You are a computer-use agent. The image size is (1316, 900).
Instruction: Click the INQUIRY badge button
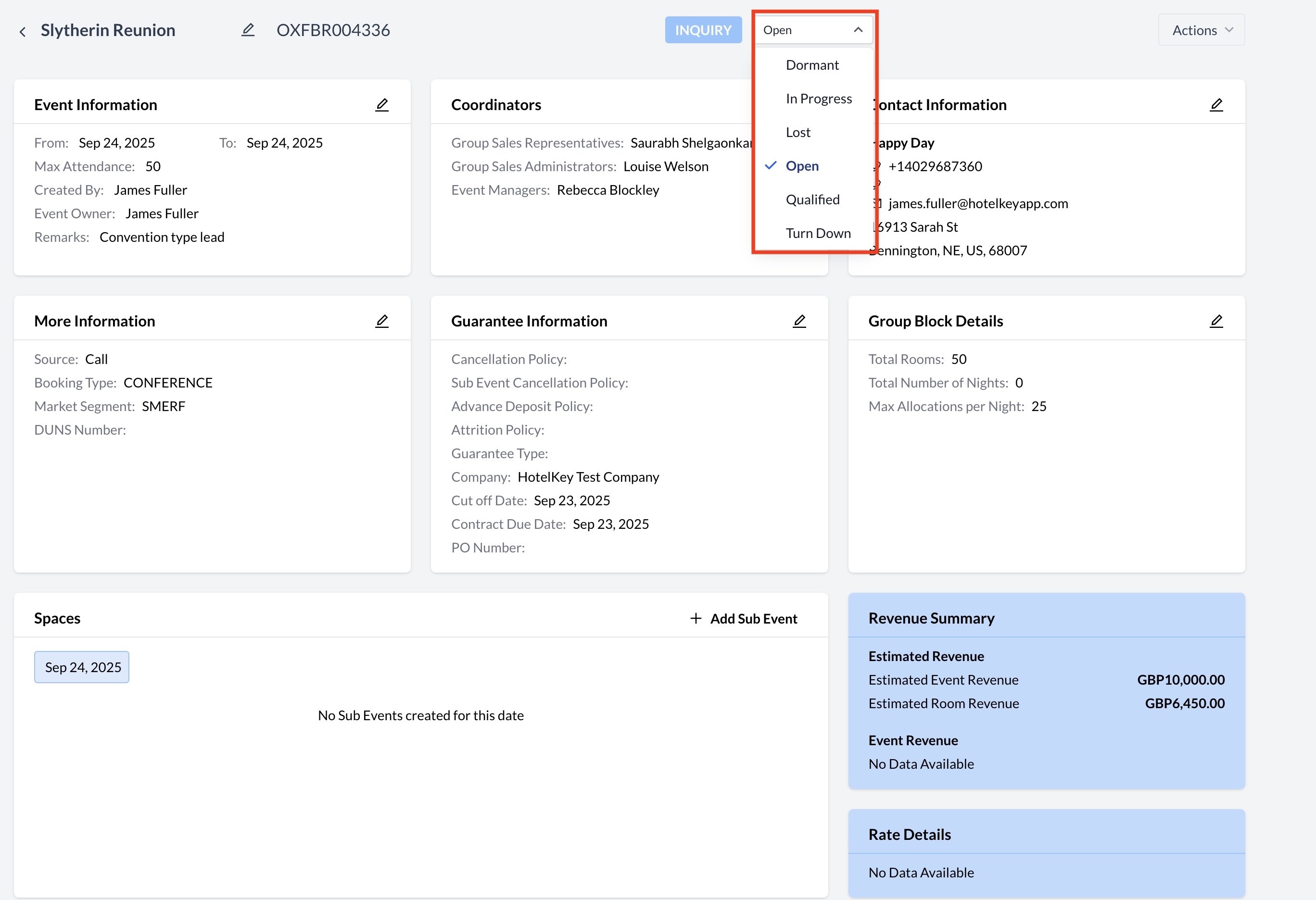703,30
